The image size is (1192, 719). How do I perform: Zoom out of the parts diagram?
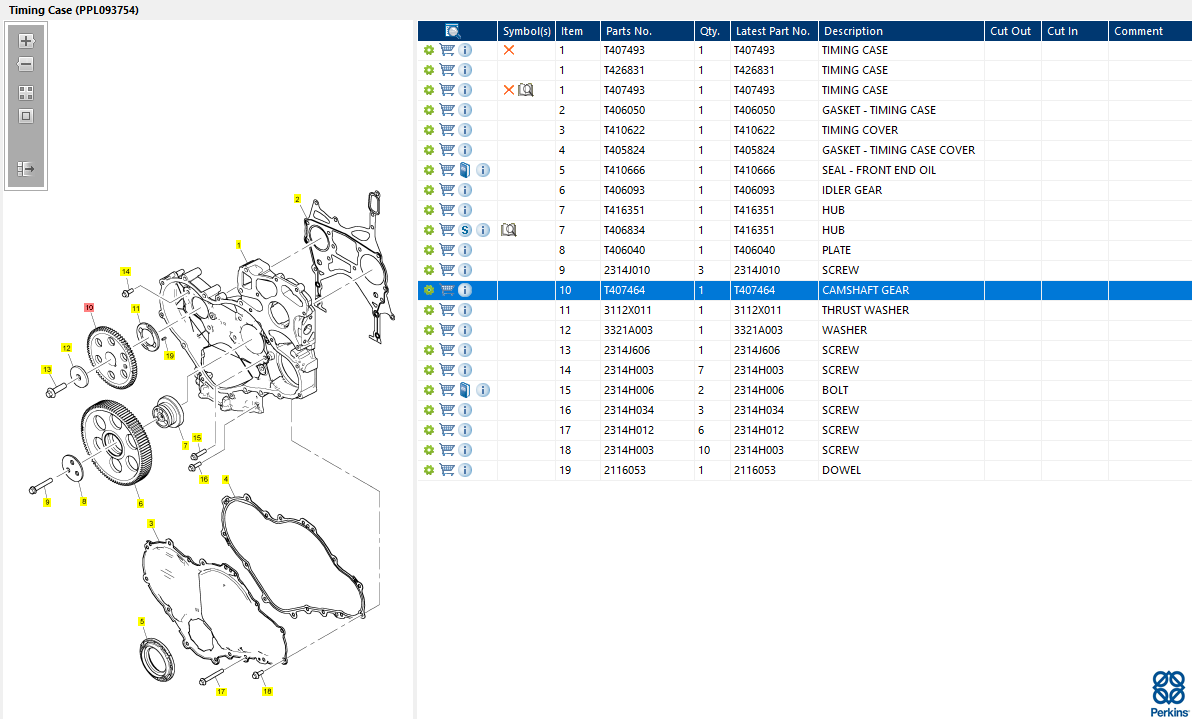[x=26, y=64]
